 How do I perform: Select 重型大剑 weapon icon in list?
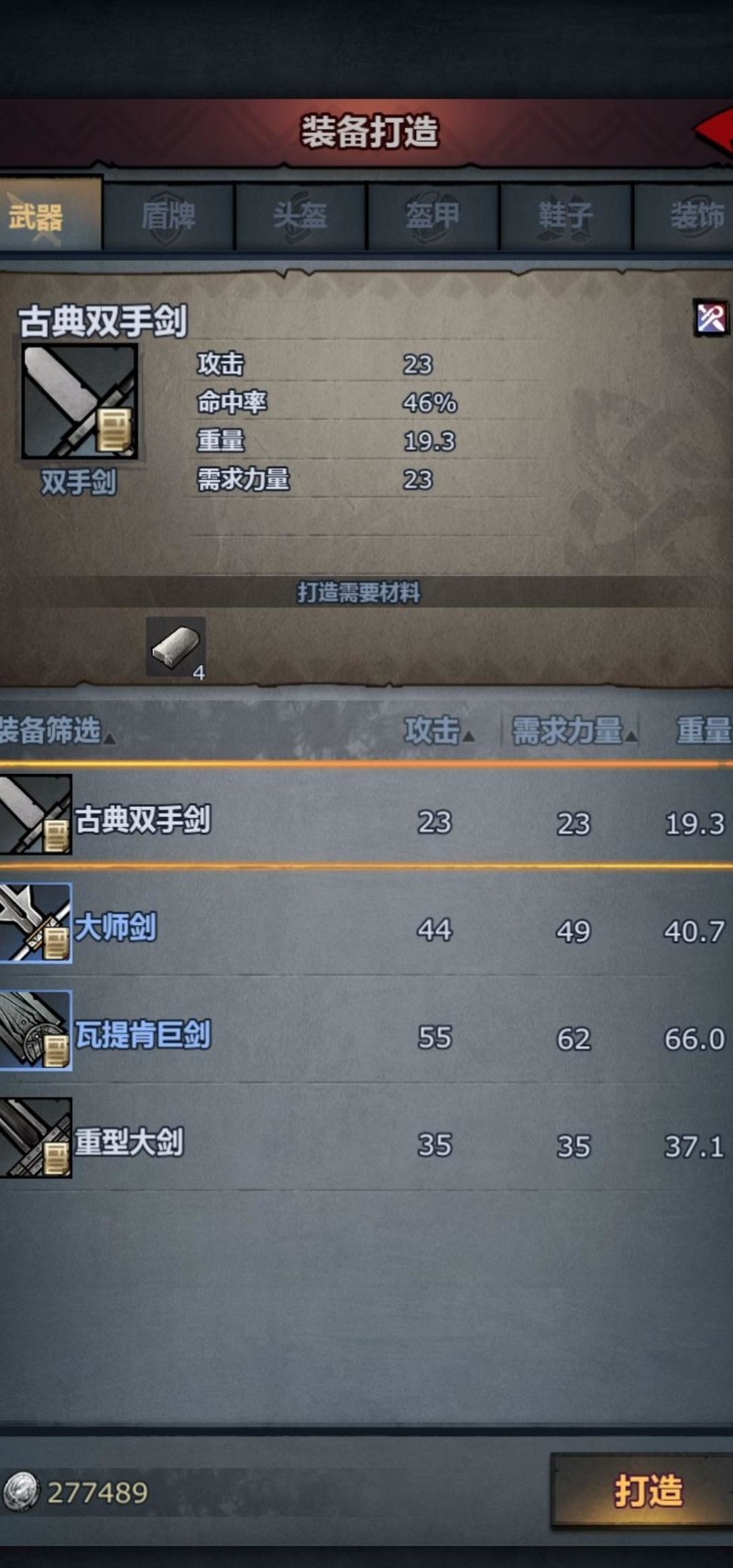pyautogui.click(x=36, y=1137)
